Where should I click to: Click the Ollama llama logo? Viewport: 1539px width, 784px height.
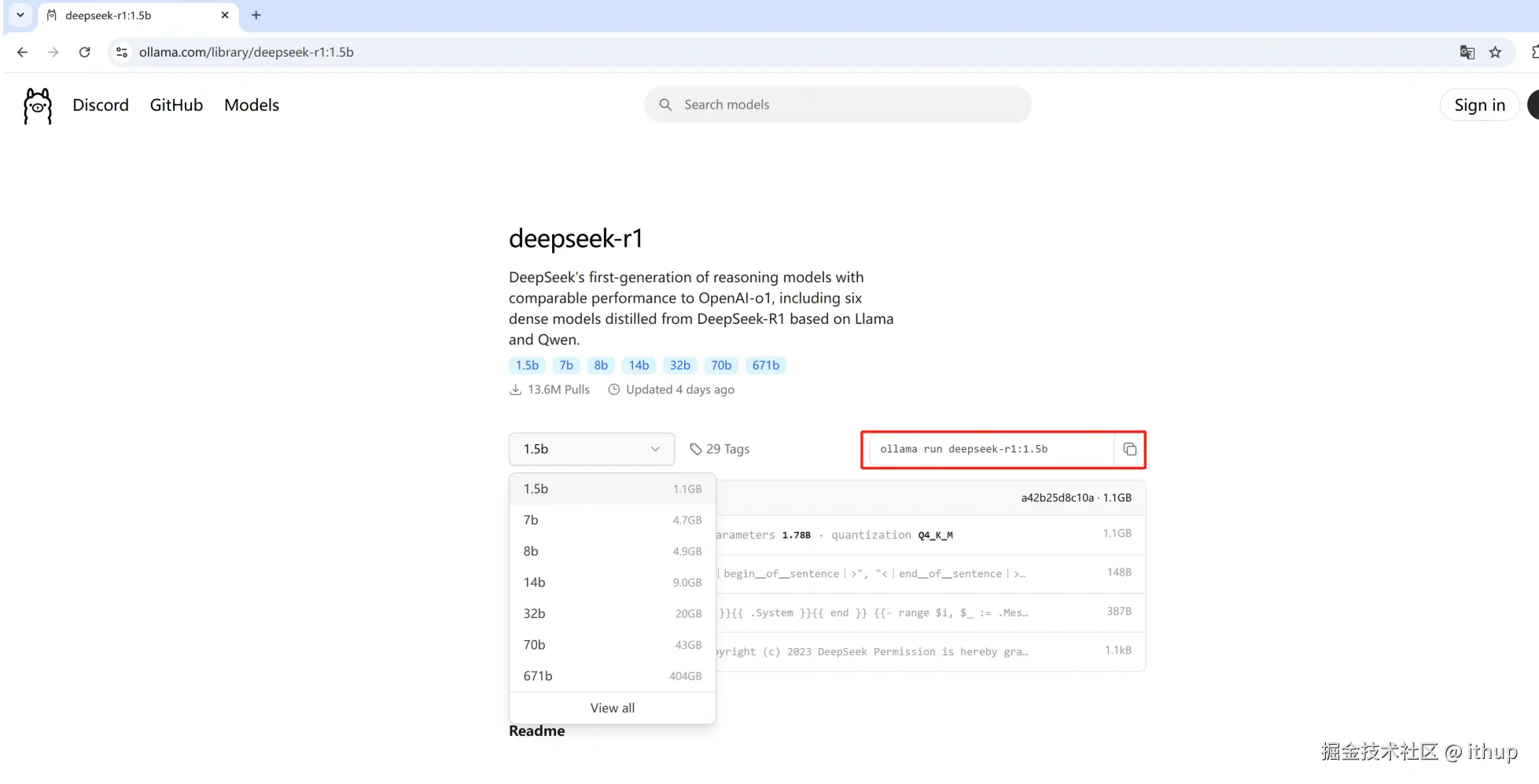pyautogui.click(x=38, y=105)
